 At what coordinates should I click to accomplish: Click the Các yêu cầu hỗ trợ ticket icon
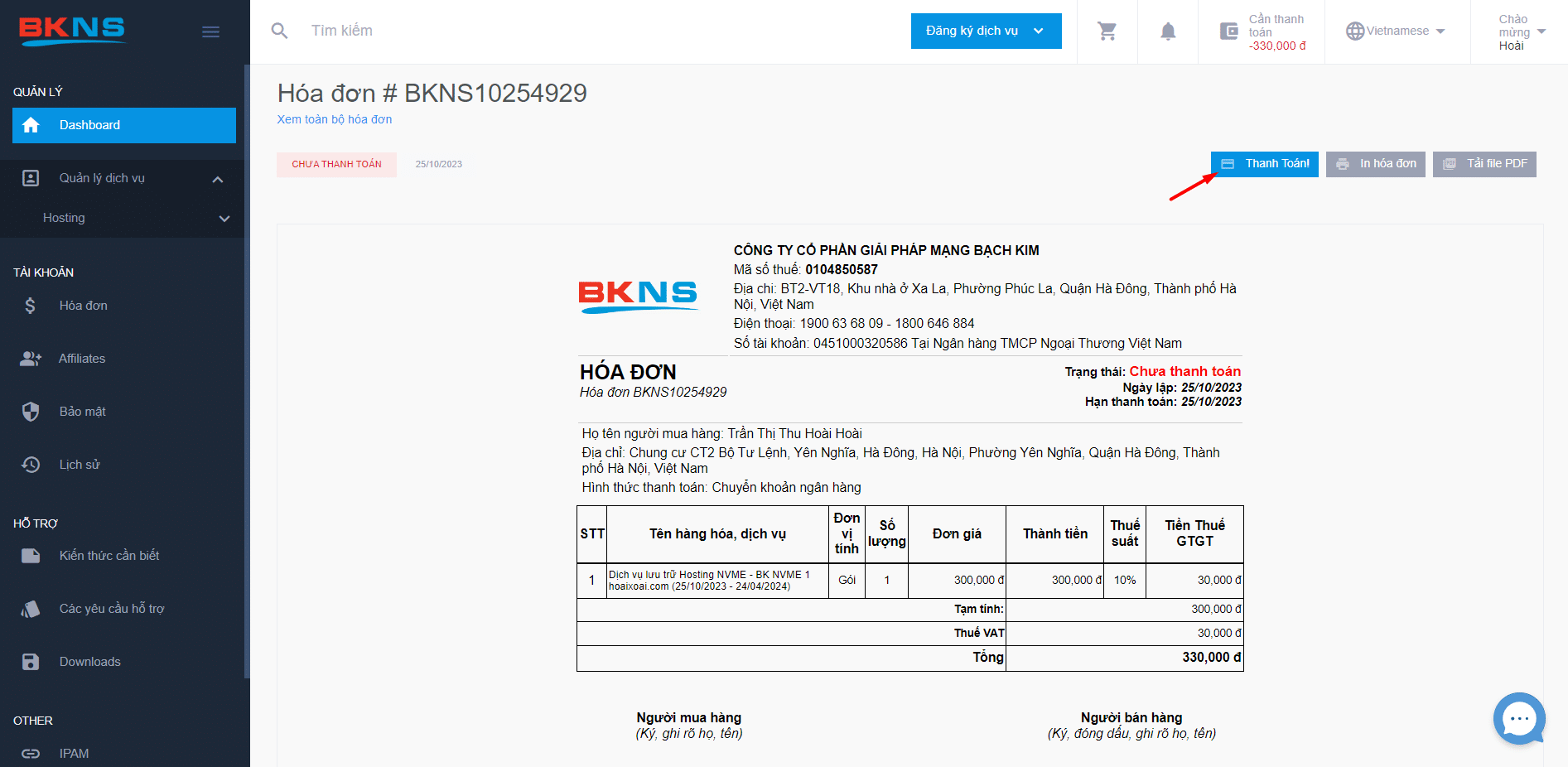click(31, 609)
